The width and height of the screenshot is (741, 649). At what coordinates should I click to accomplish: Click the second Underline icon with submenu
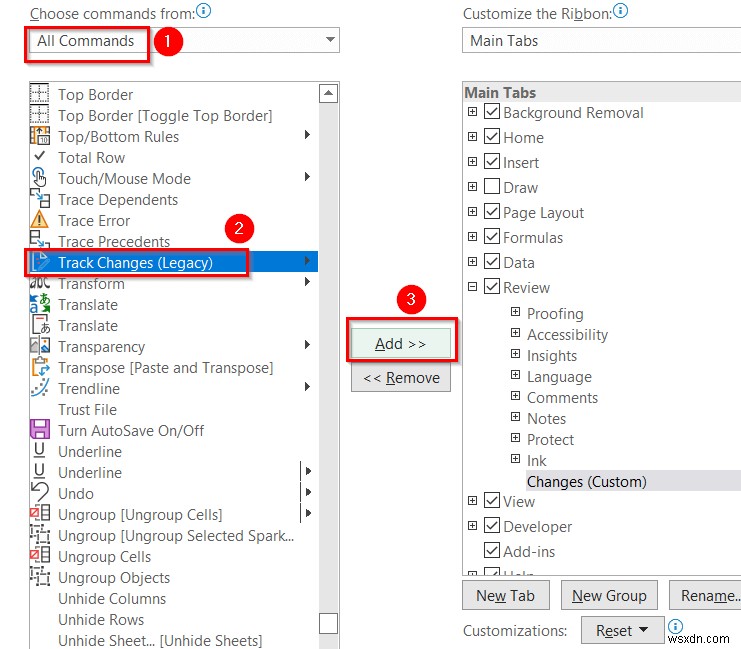point(40,471)
